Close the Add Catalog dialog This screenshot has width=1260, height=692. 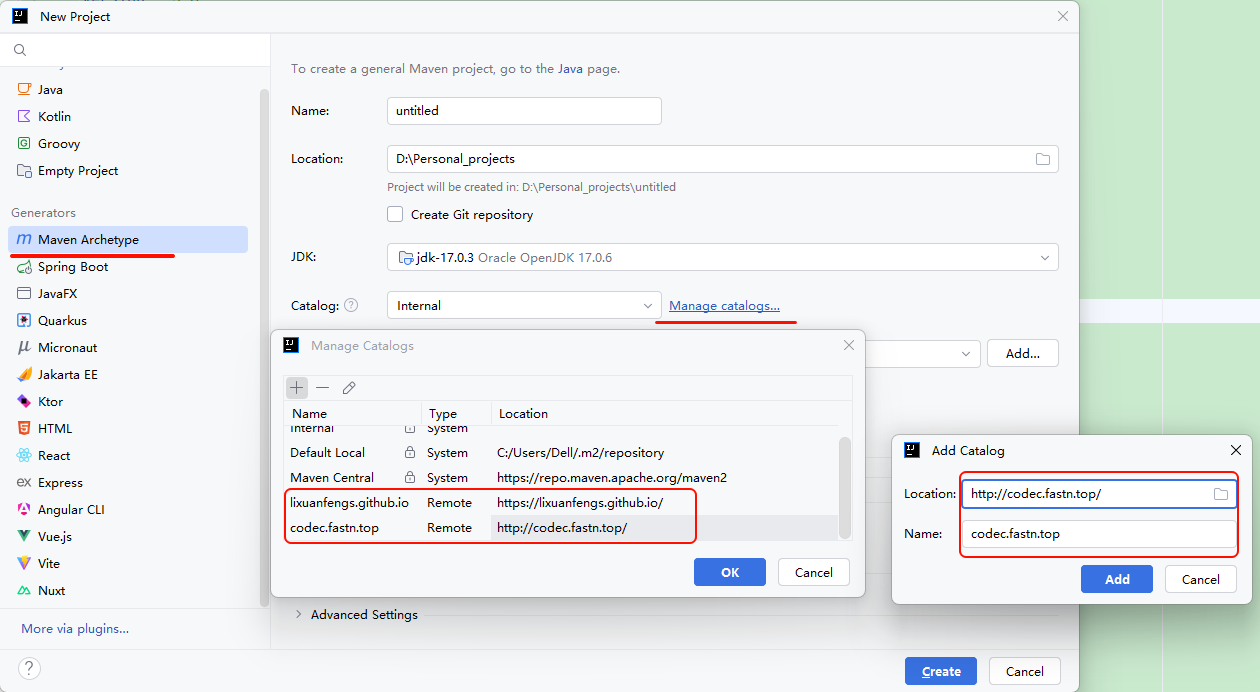1236,450
